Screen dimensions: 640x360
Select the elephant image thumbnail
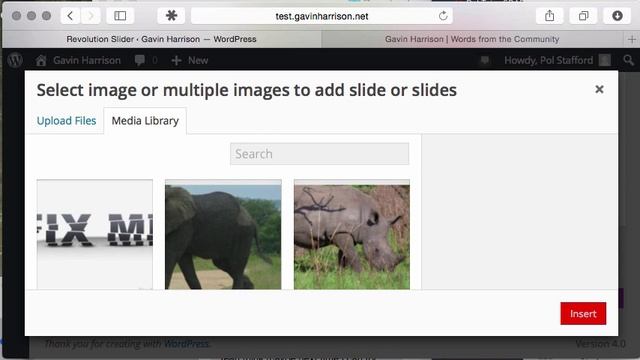pyautogui.click(x=223, y=235)
